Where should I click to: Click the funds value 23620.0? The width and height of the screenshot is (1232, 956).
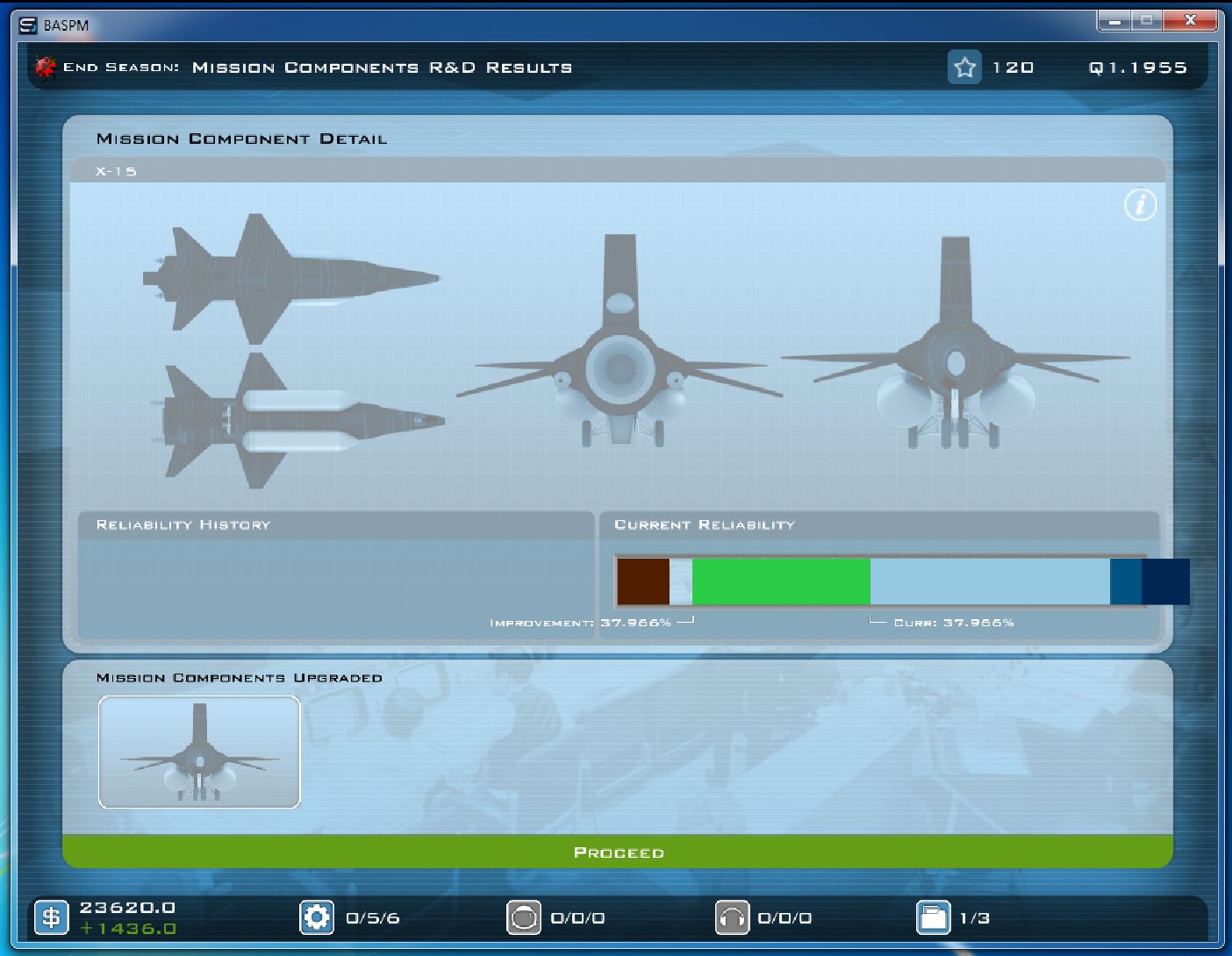click(127, 908)
